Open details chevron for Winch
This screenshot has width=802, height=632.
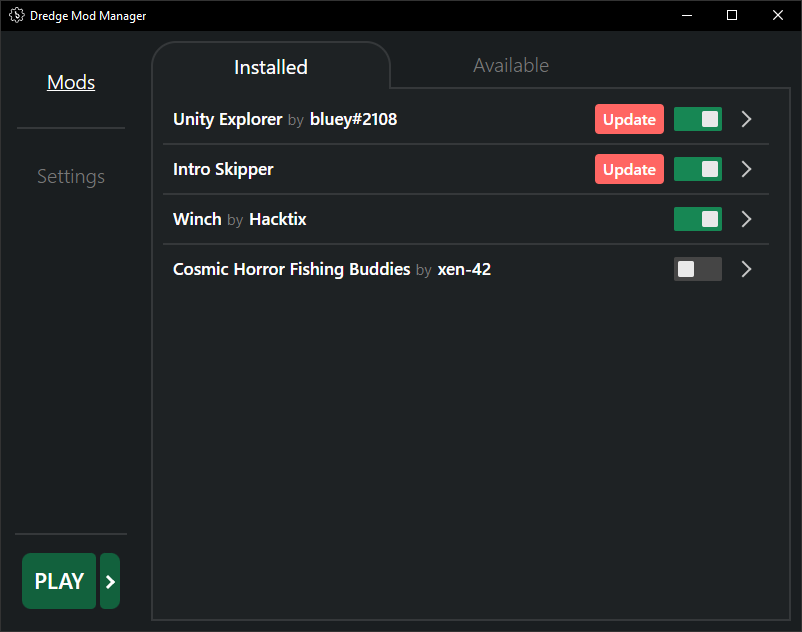746,219
